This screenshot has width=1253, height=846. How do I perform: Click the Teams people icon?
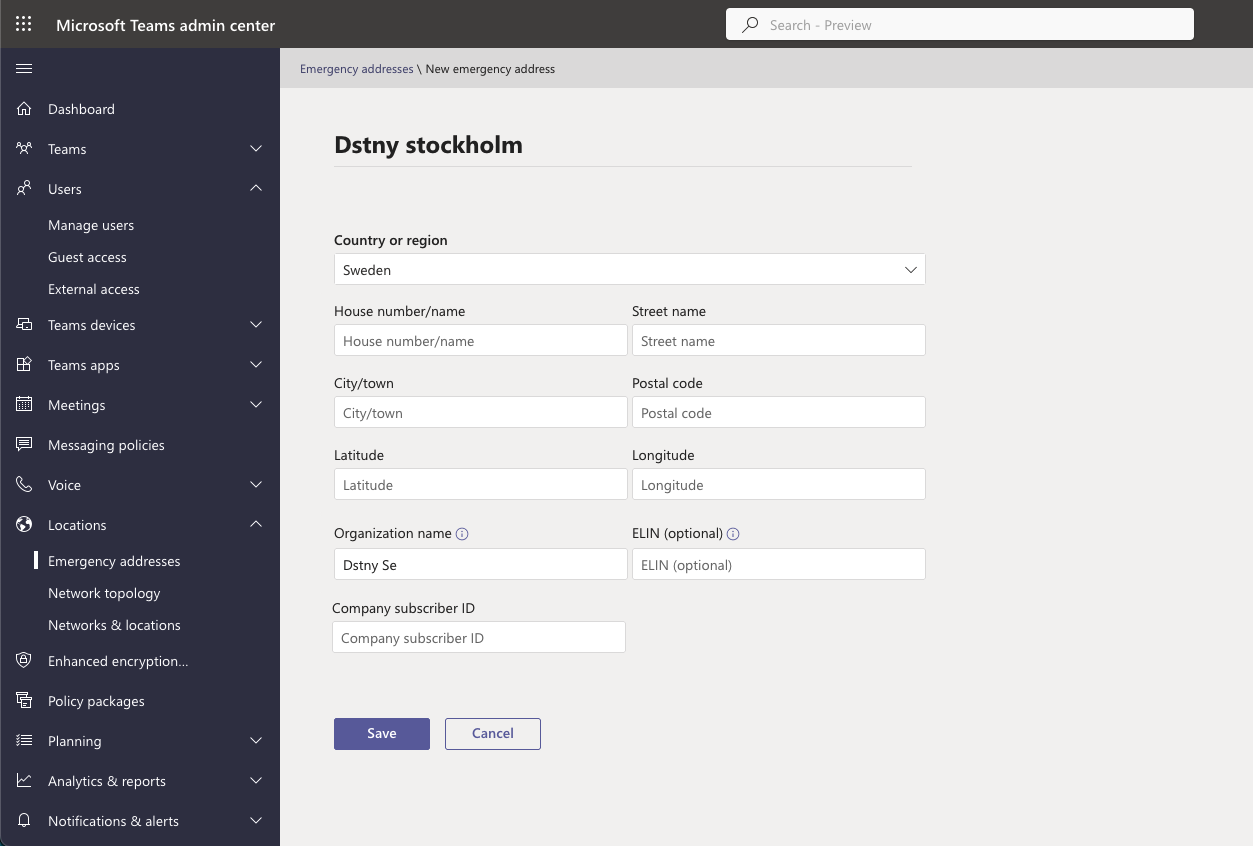24,149
